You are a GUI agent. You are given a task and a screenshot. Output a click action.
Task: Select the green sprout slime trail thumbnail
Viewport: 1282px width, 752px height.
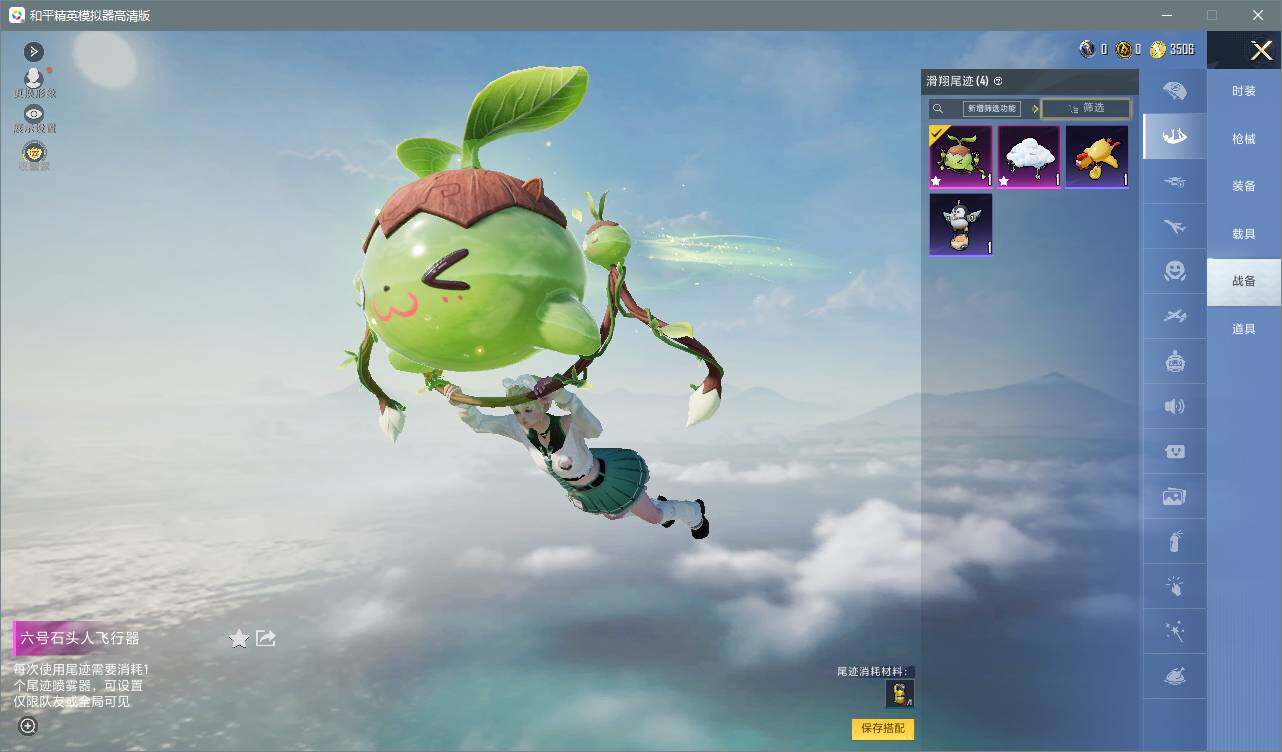click(x=961, y=157)
